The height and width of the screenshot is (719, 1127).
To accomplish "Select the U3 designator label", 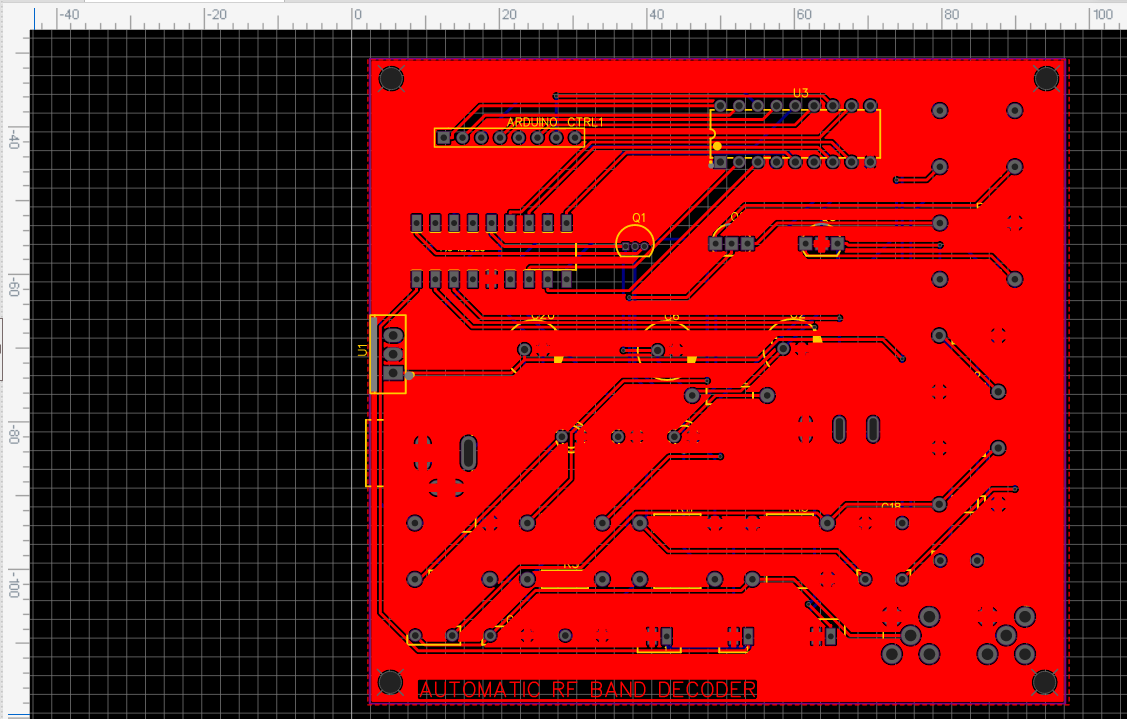I will (x=800, y=93).
